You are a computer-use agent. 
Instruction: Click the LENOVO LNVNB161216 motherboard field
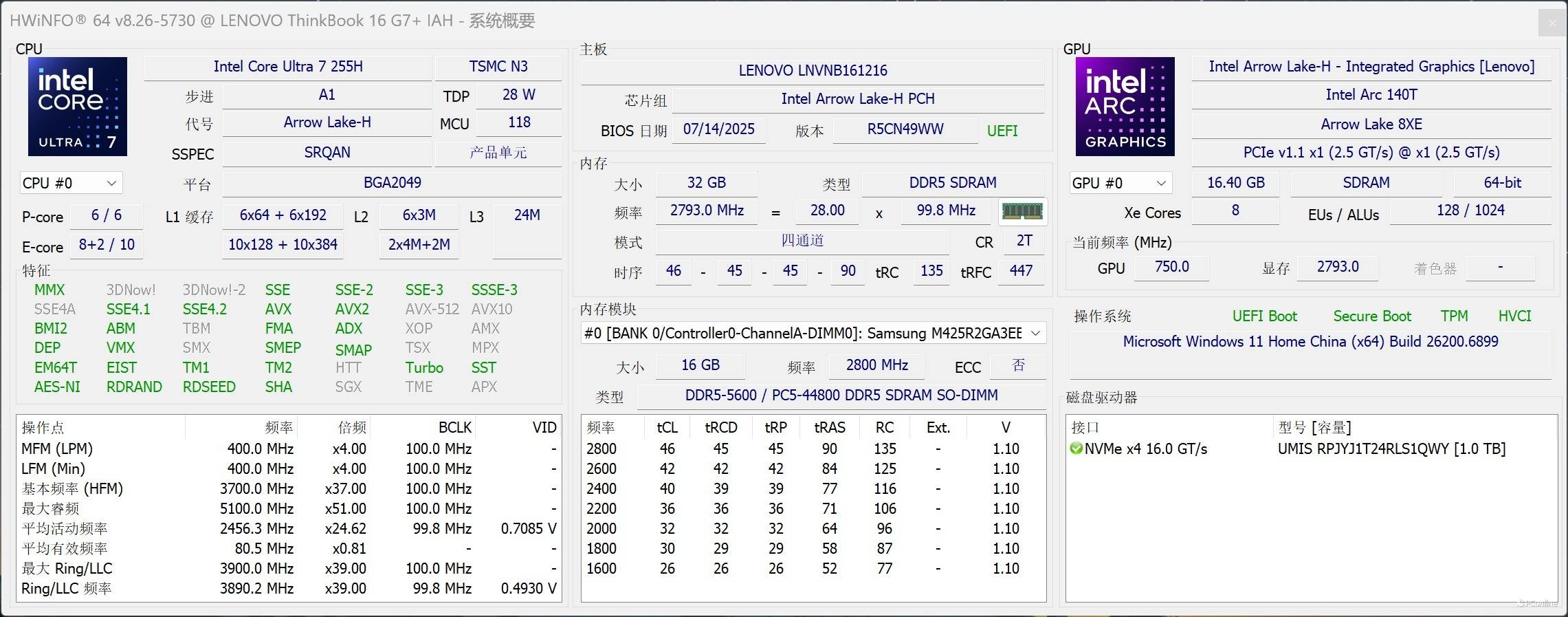point(812,70)
